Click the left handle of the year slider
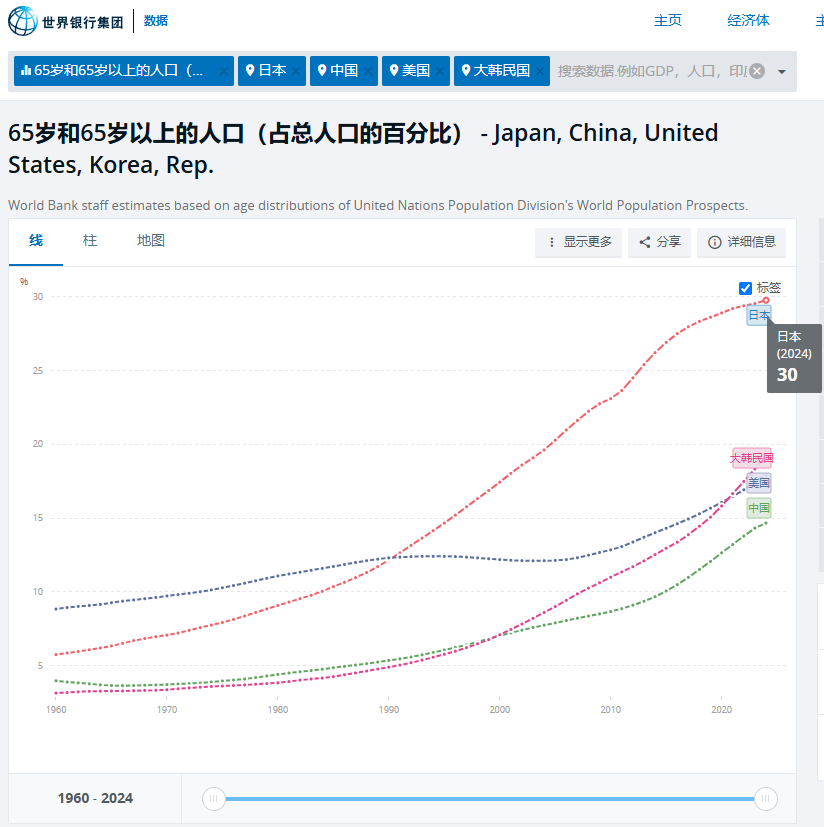 coord(213,798)
